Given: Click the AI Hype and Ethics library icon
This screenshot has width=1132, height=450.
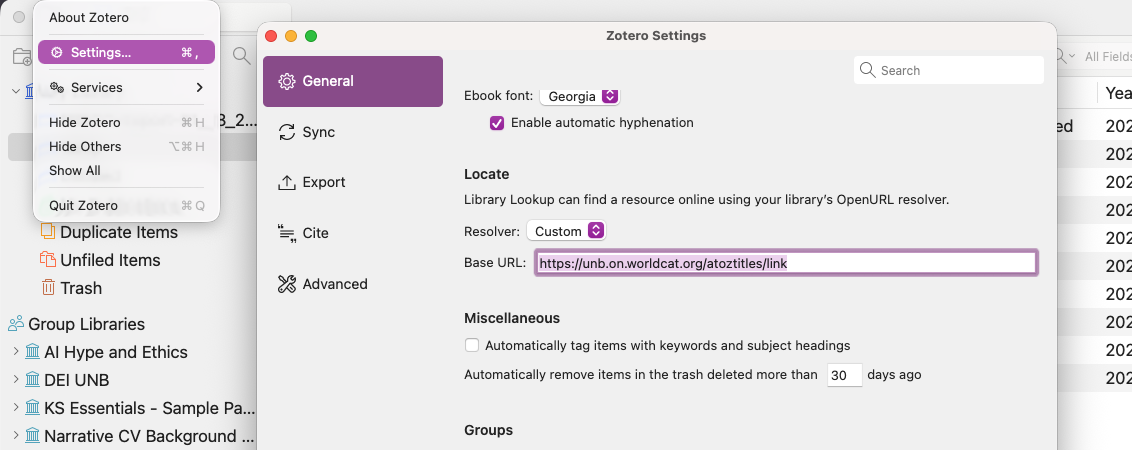Looking at the screenshot, I should [32, 352].
